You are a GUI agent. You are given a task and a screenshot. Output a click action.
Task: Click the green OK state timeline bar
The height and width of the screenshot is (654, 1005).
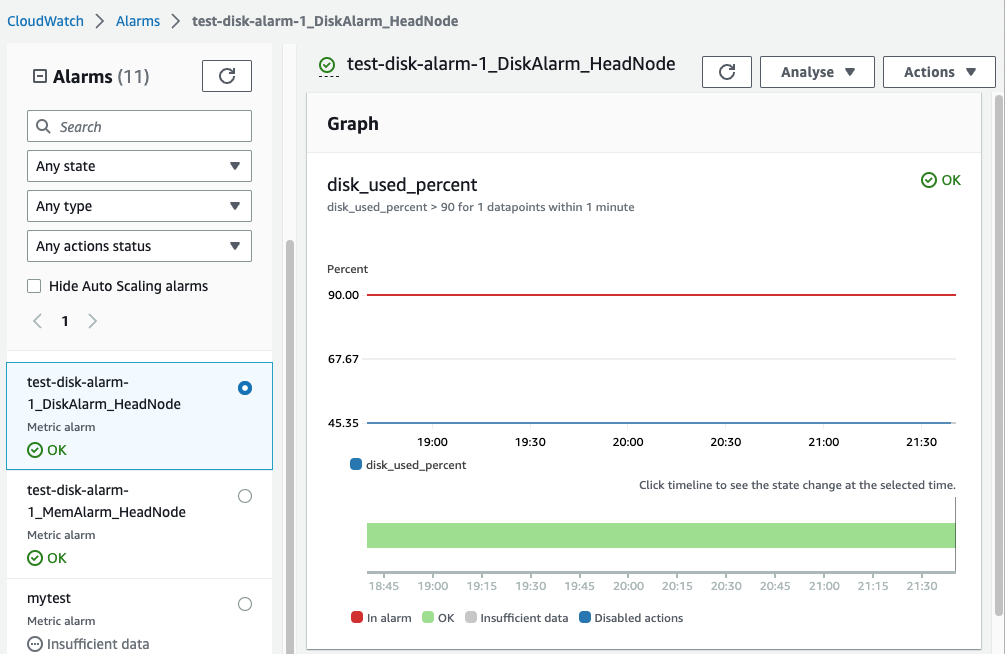click(660, 535)
